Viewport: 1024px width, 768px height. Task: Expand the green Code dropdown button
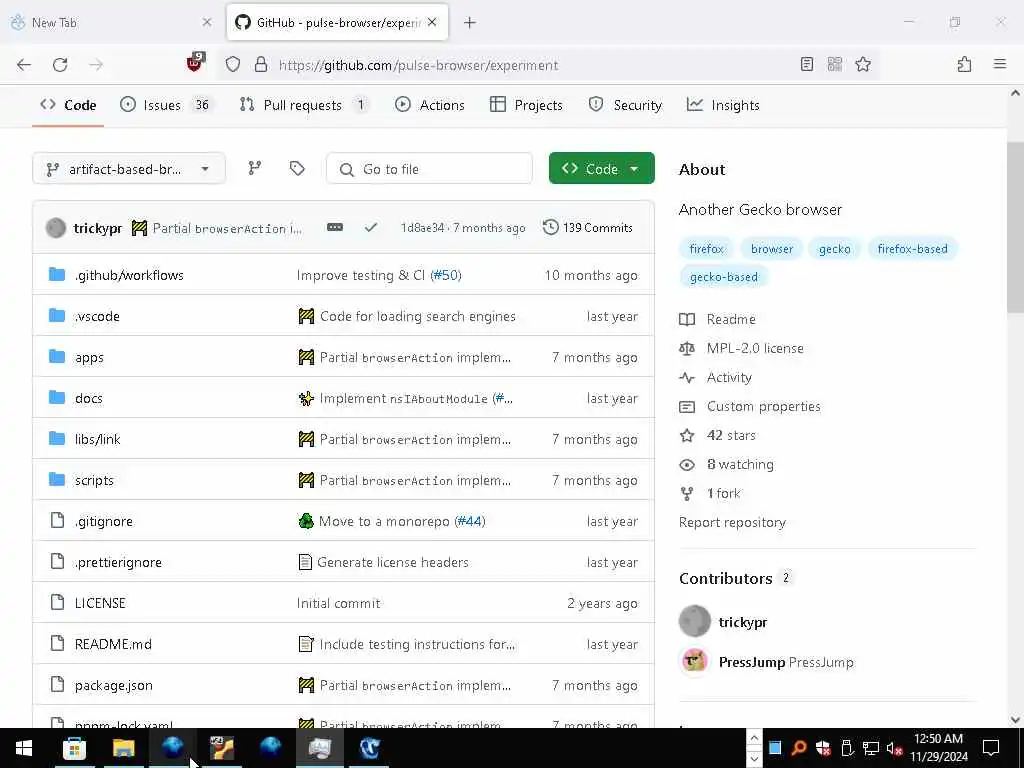(601, 168)
